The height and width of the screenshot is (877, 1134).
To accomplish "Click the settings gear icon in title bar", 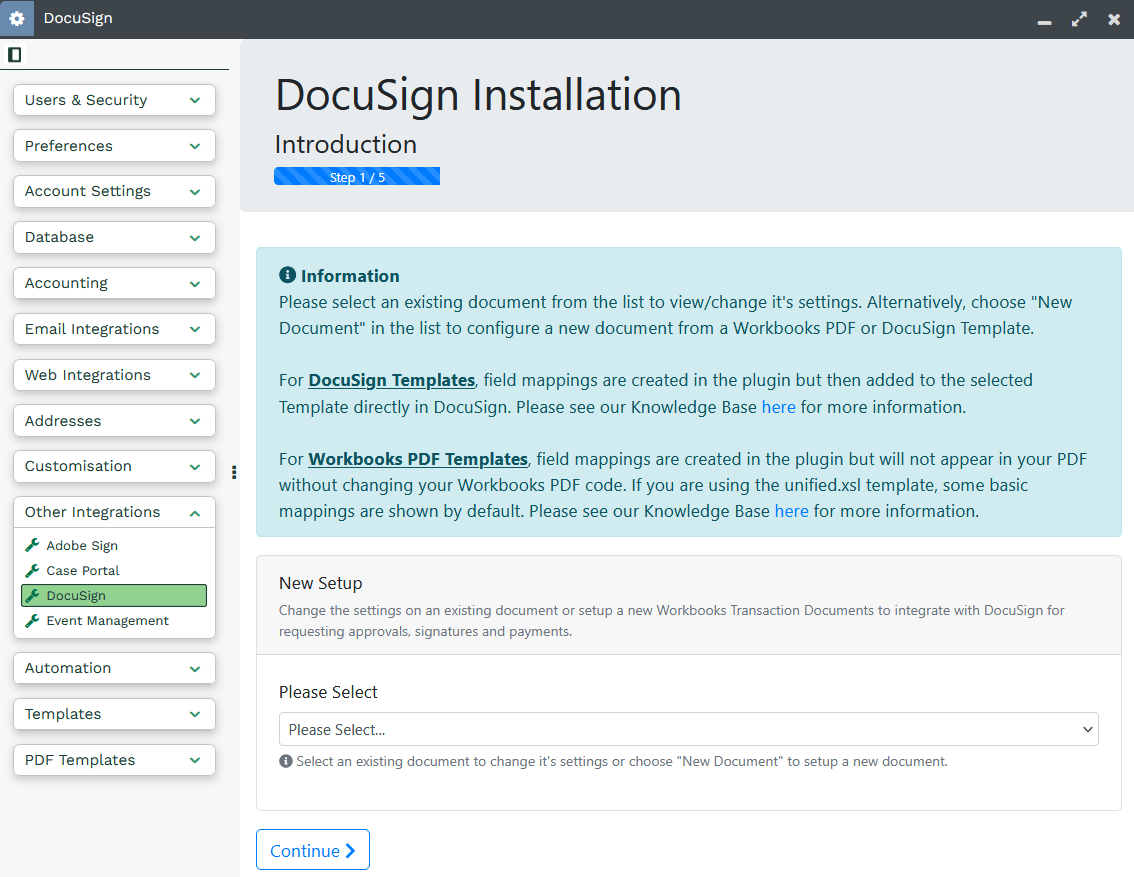I will (17, 18).
